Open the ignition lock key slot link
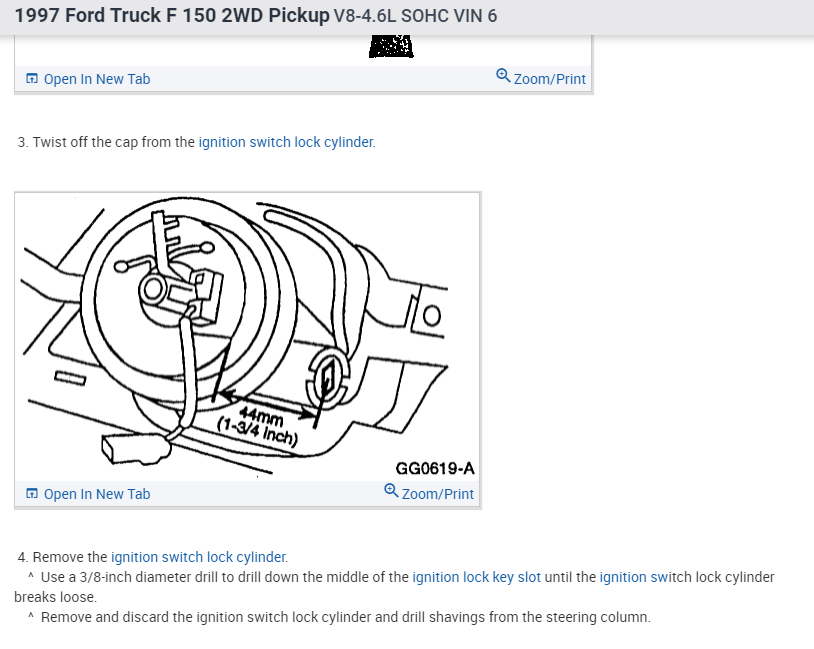 pos(477,577)
